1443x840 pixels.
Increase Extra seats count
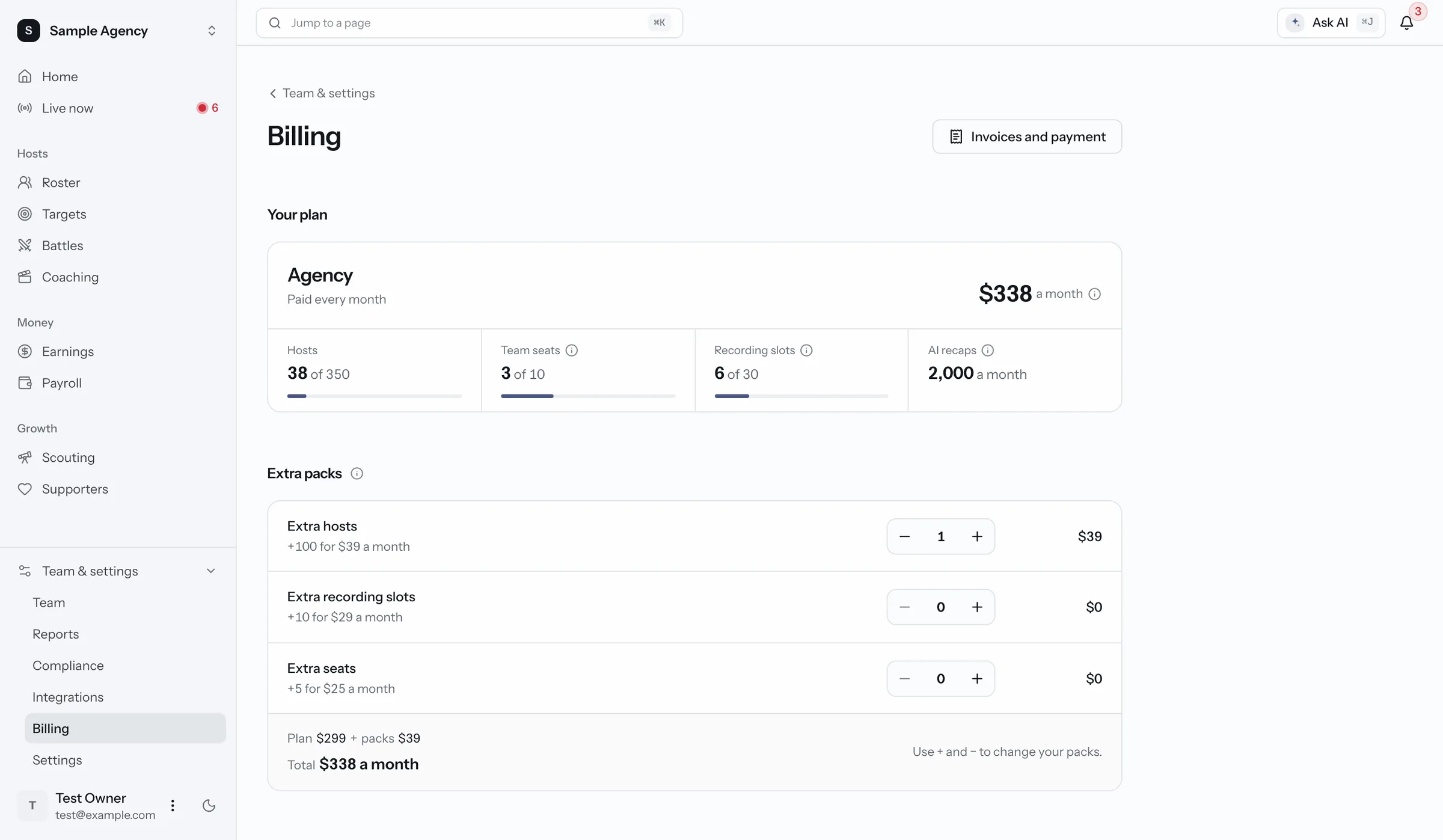(x=977, y=679)
